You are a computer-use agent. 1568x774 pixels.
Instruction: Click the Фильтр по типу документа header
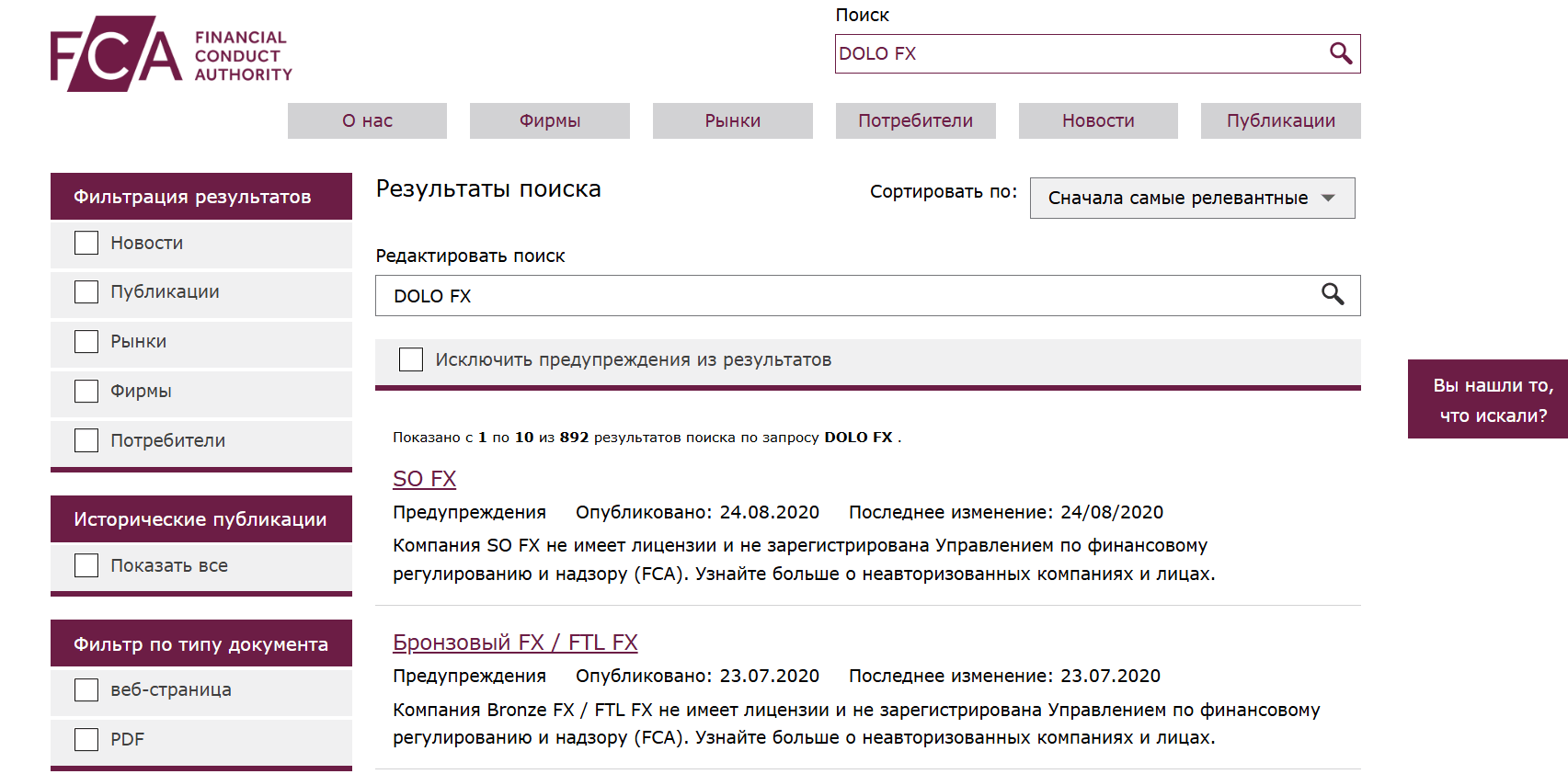(201, 643)
